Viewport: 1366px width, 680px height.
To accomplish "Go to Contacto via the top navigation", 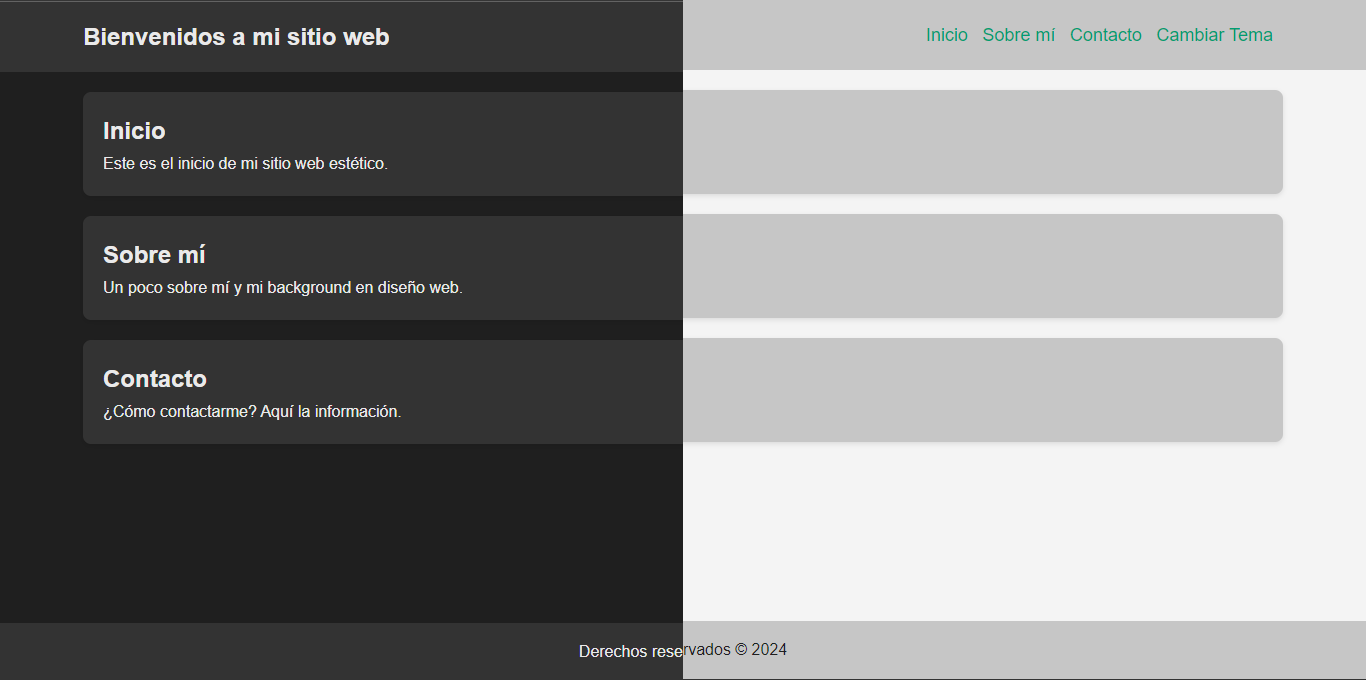I will (1105, 35).
